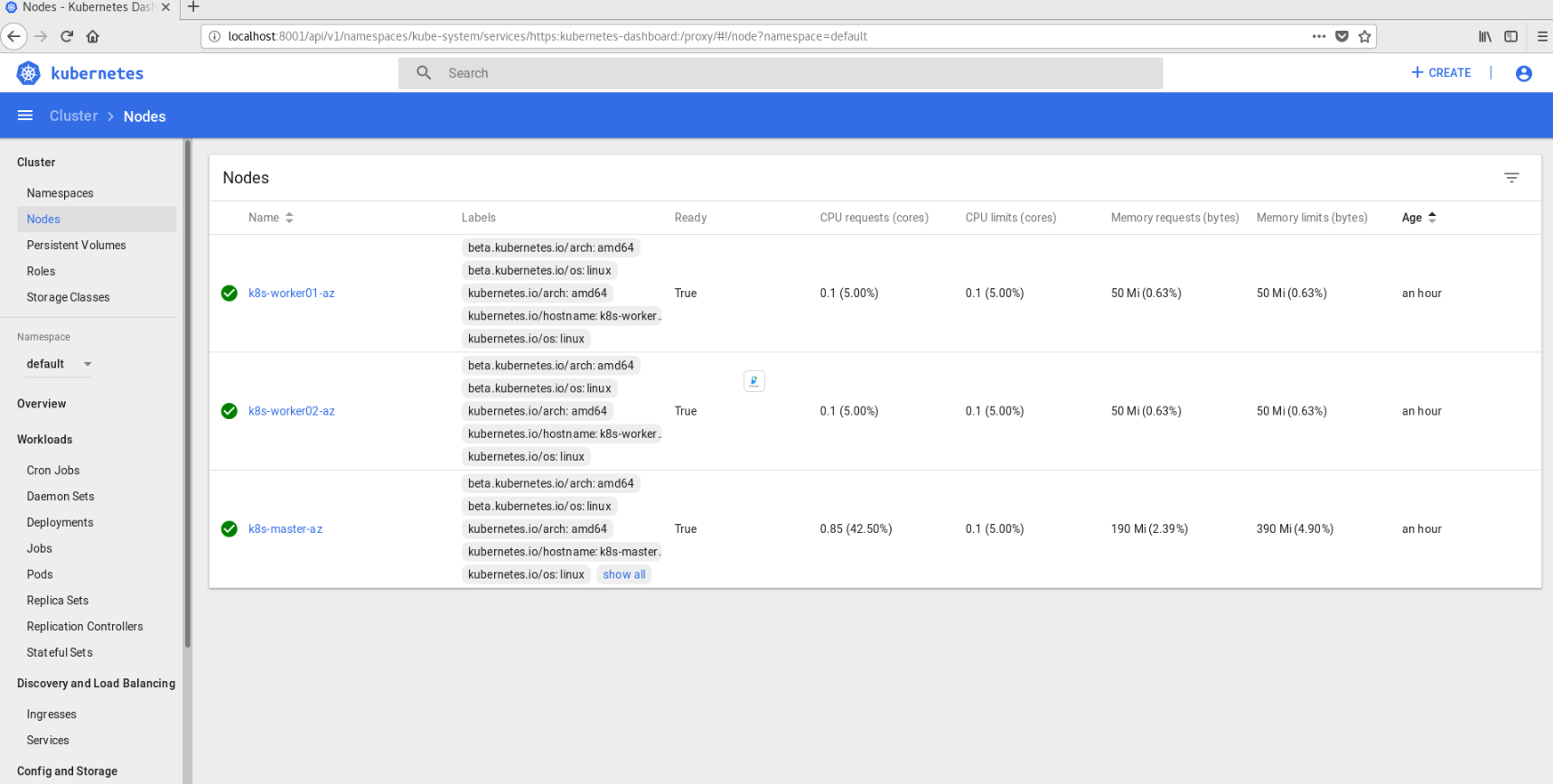Select Nodes in sidebar
This screenshot has height=784, width=1553.
96,219
